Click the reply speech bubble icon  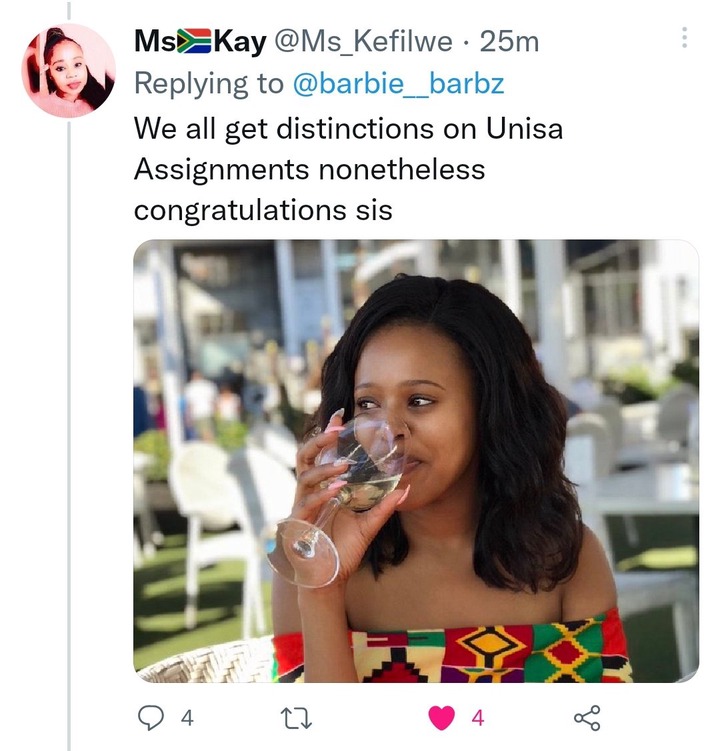click(x=151, y=717)
